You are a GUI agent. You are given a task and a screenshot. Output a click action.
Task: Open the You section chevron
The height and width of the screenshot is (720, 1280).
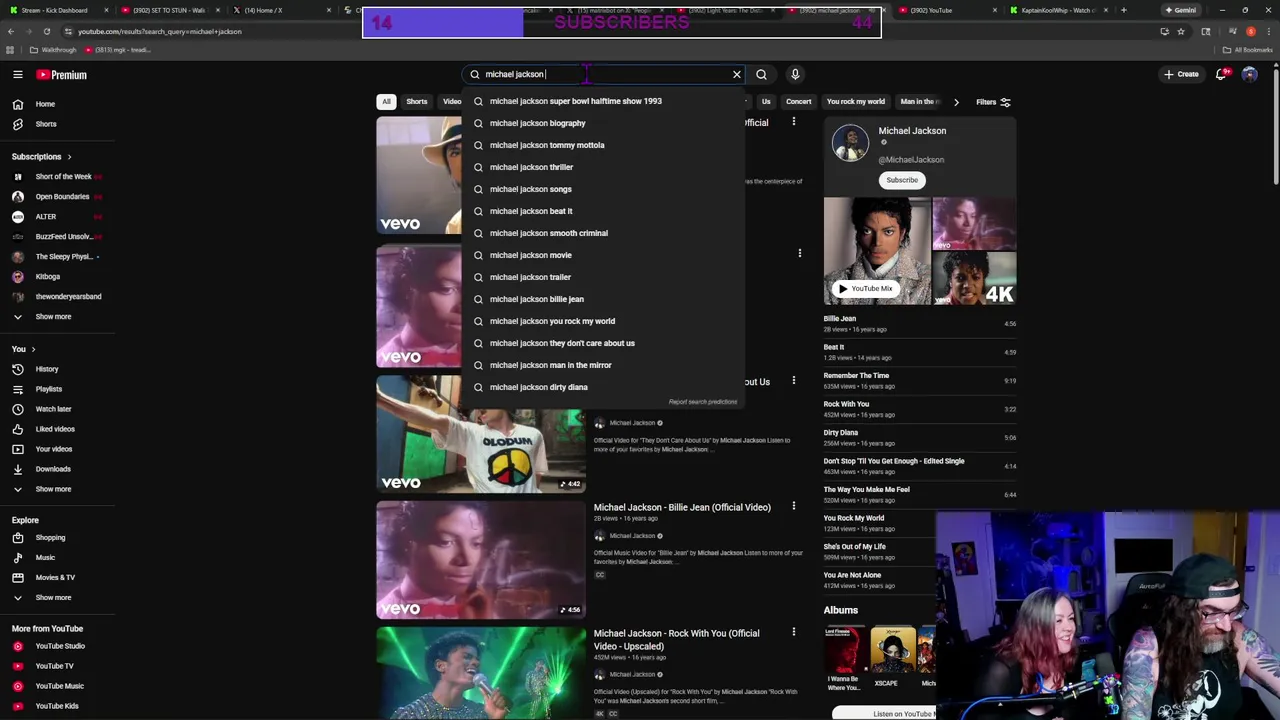click(33, 349)
